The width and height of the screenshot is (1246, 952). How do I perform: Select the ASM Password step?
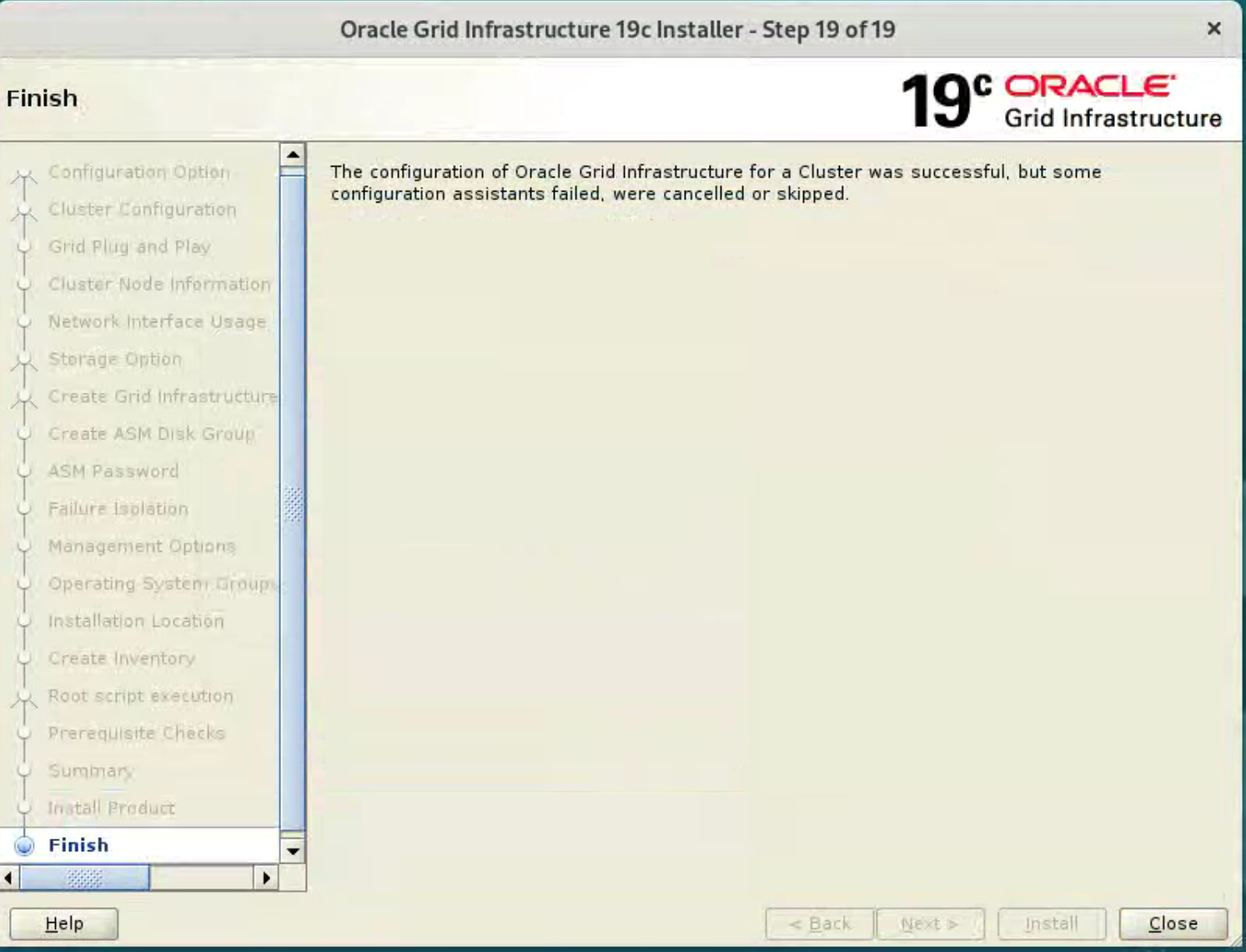click(113, 471)
